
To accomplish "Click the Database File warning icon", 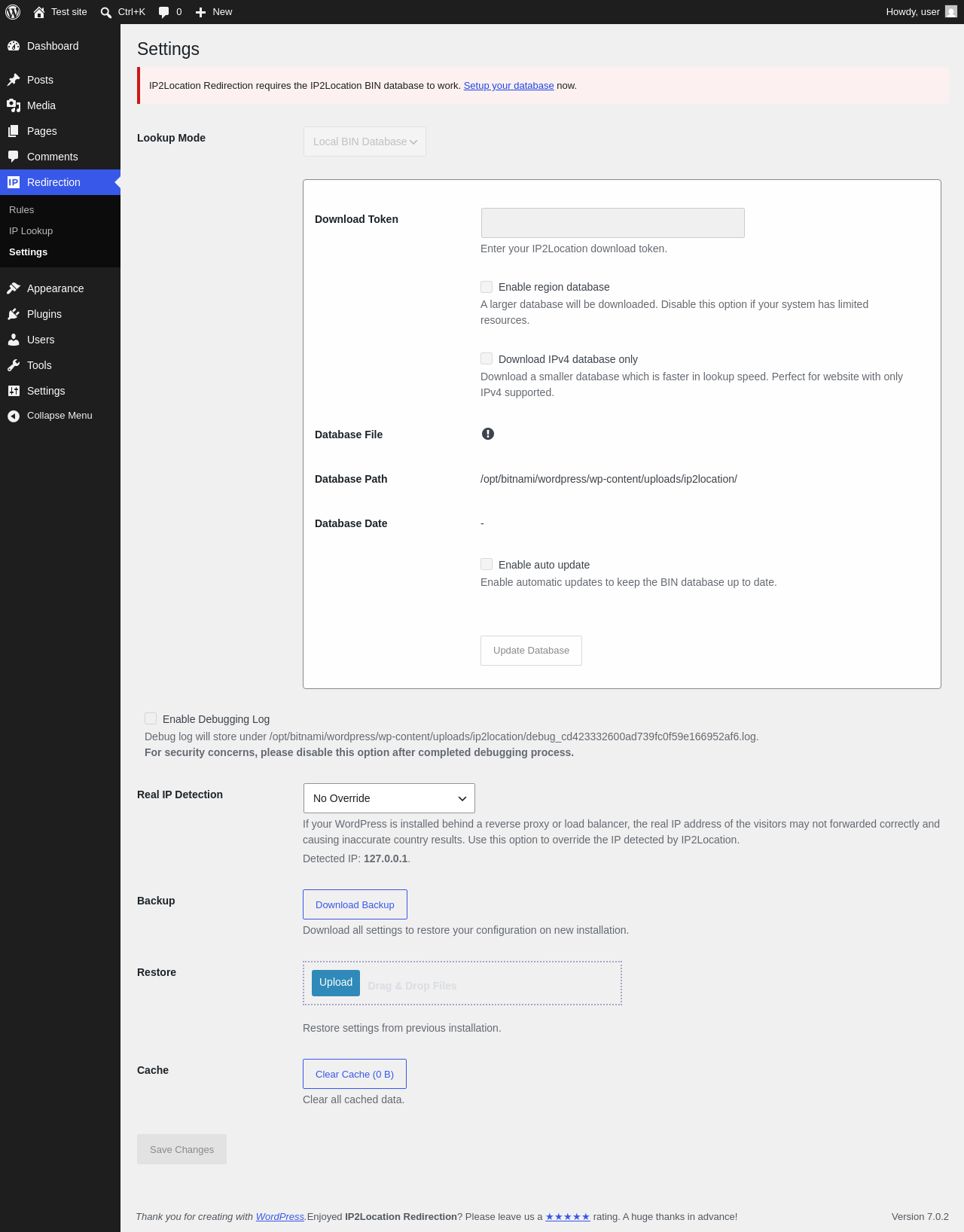I will tap(488, 434).
